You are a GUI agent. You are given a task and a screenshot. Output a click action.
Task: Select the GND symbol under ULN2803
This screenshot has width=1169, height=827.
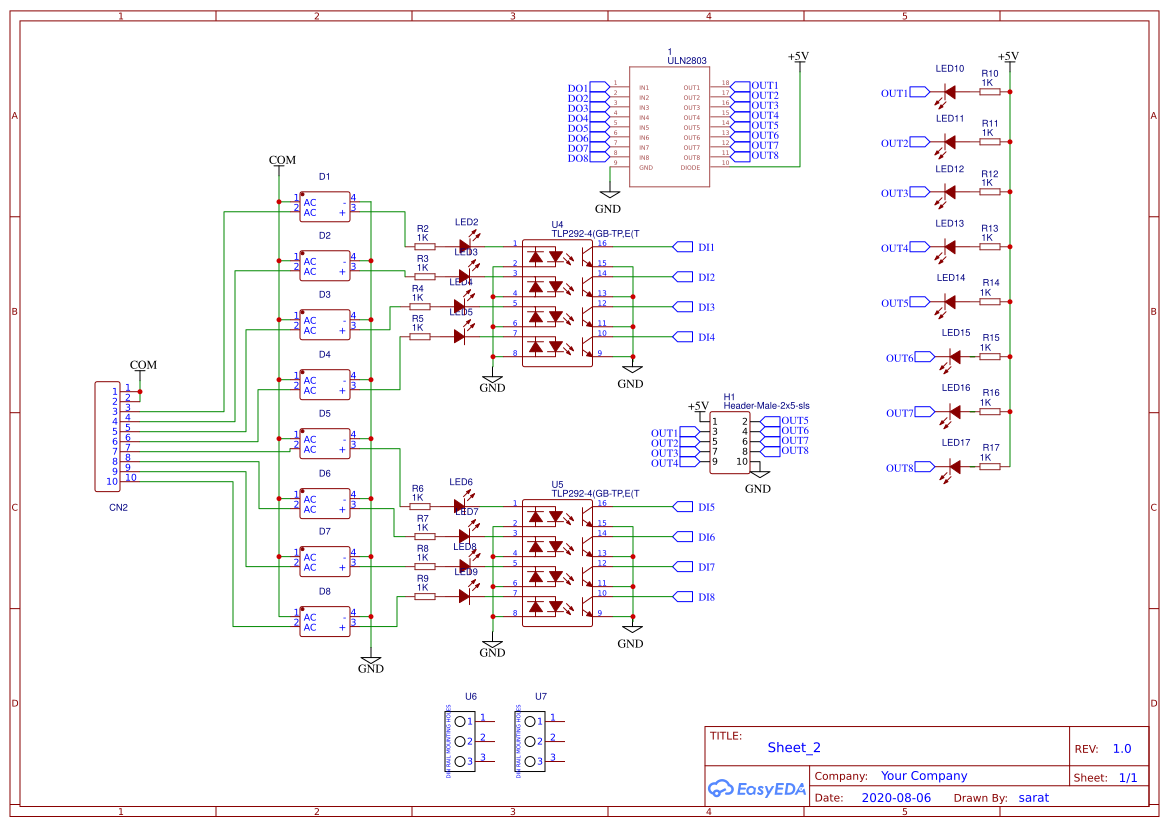pos(610,195)
